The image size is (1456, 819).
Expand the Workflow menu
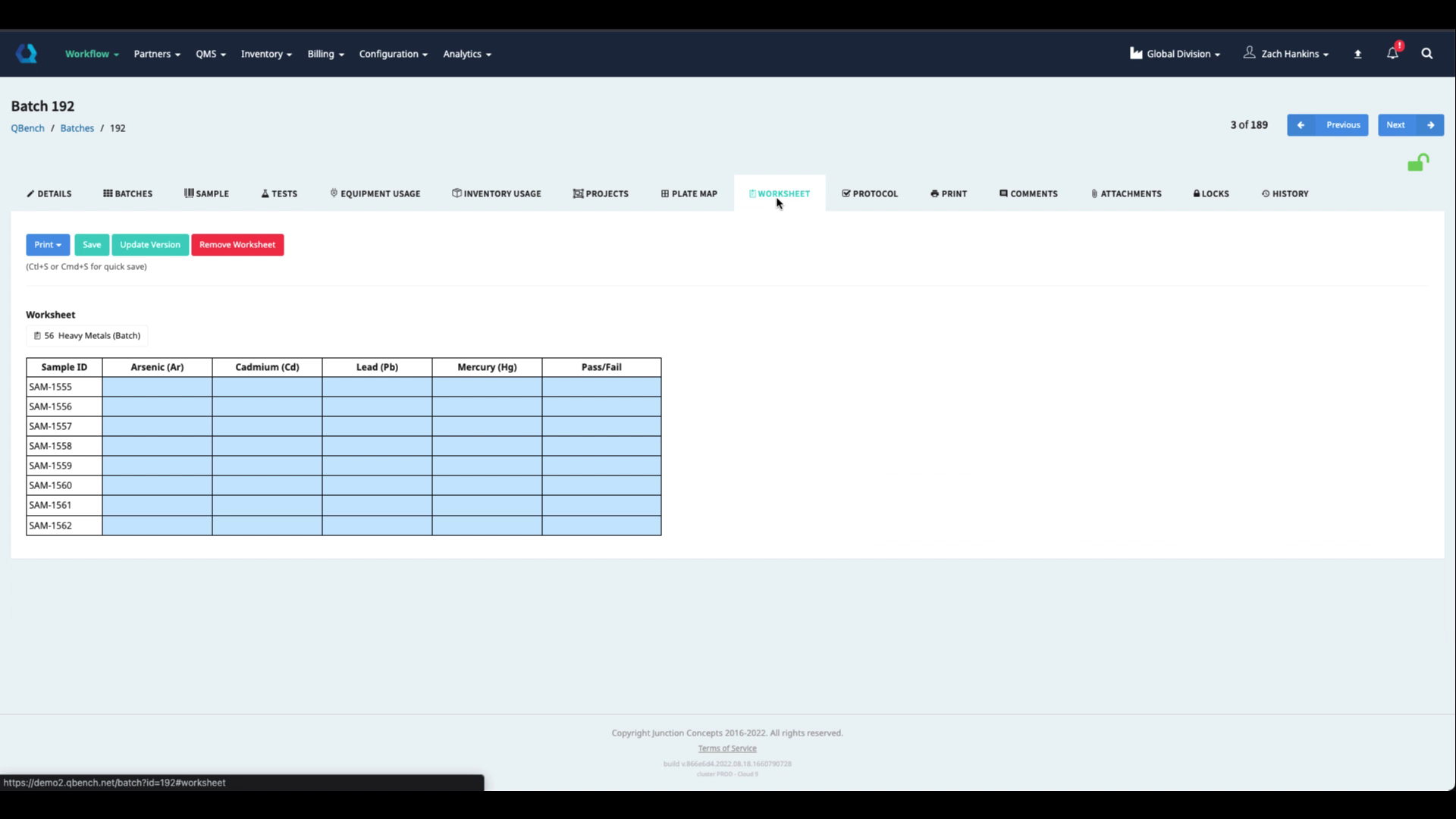click(x=91, y=54)
